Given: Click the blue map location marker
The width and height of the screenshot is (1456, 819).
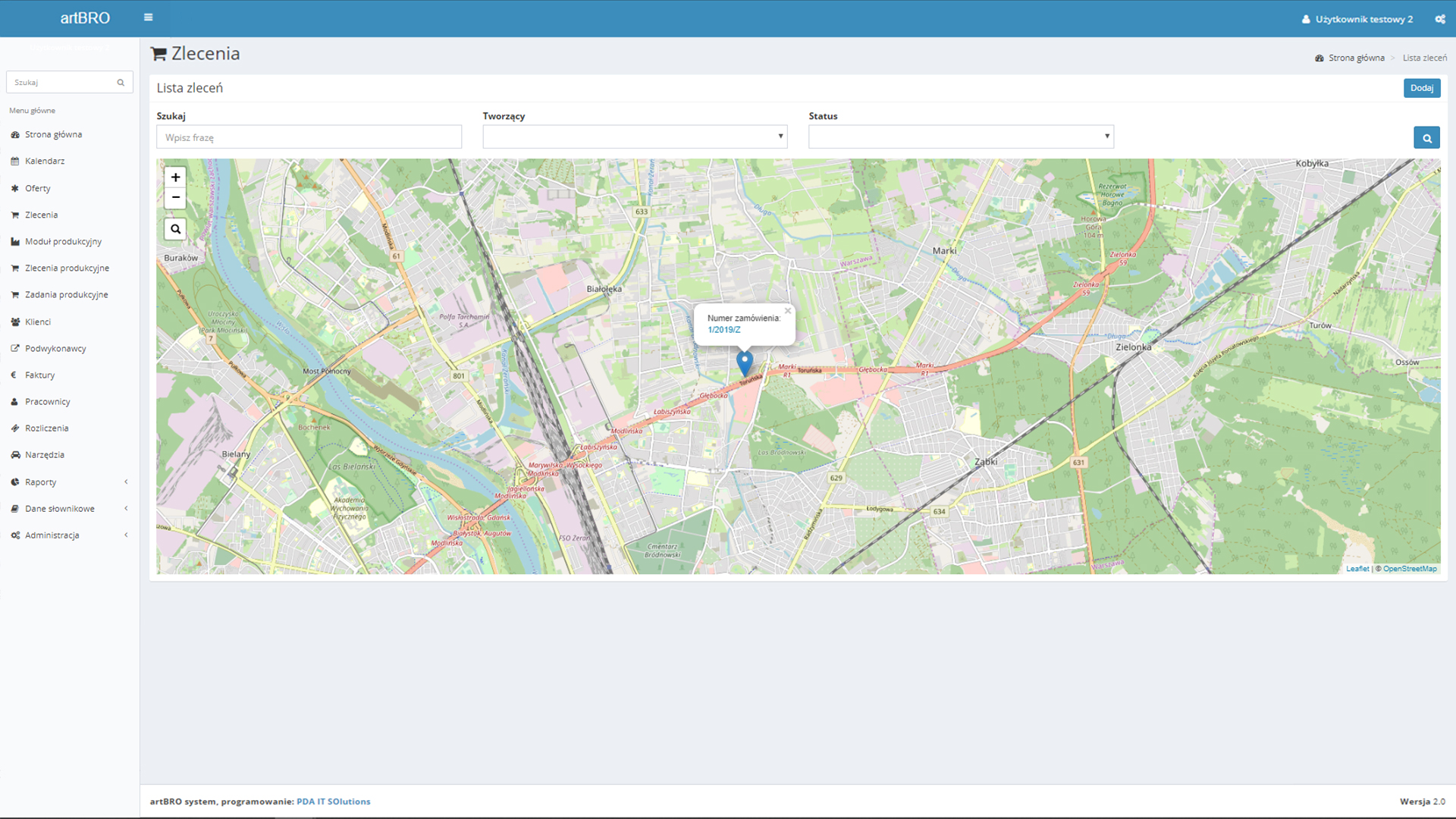Looking at the screenshot, I should coord(745,362).
